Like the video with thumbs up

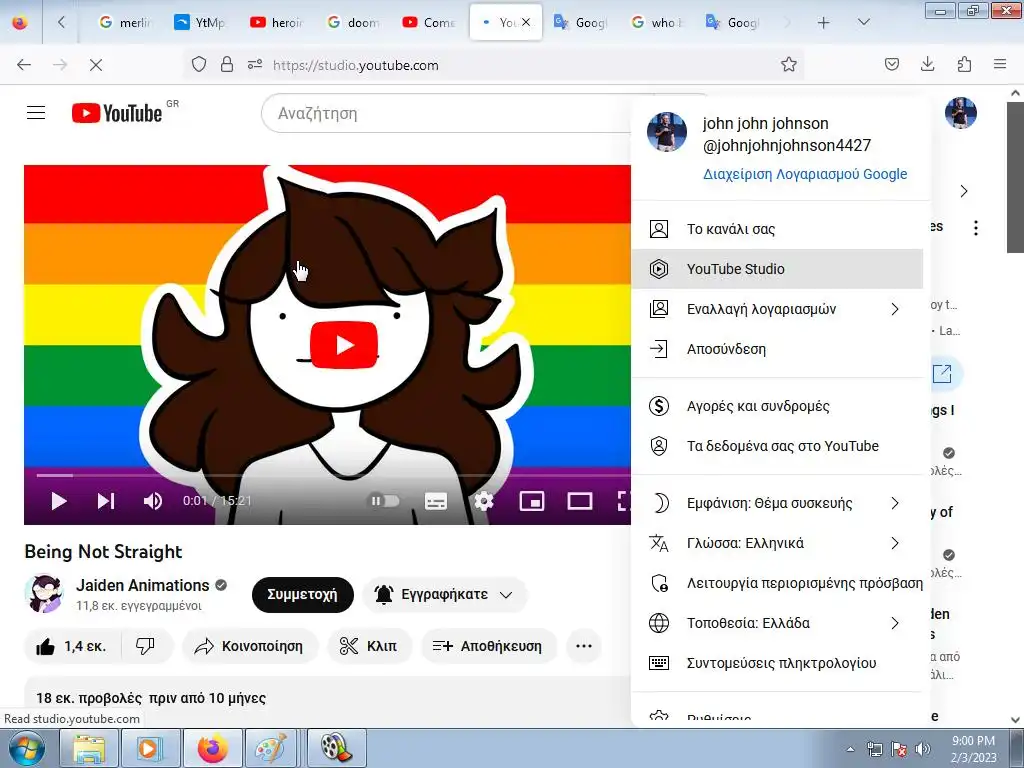tap(72, 646)
